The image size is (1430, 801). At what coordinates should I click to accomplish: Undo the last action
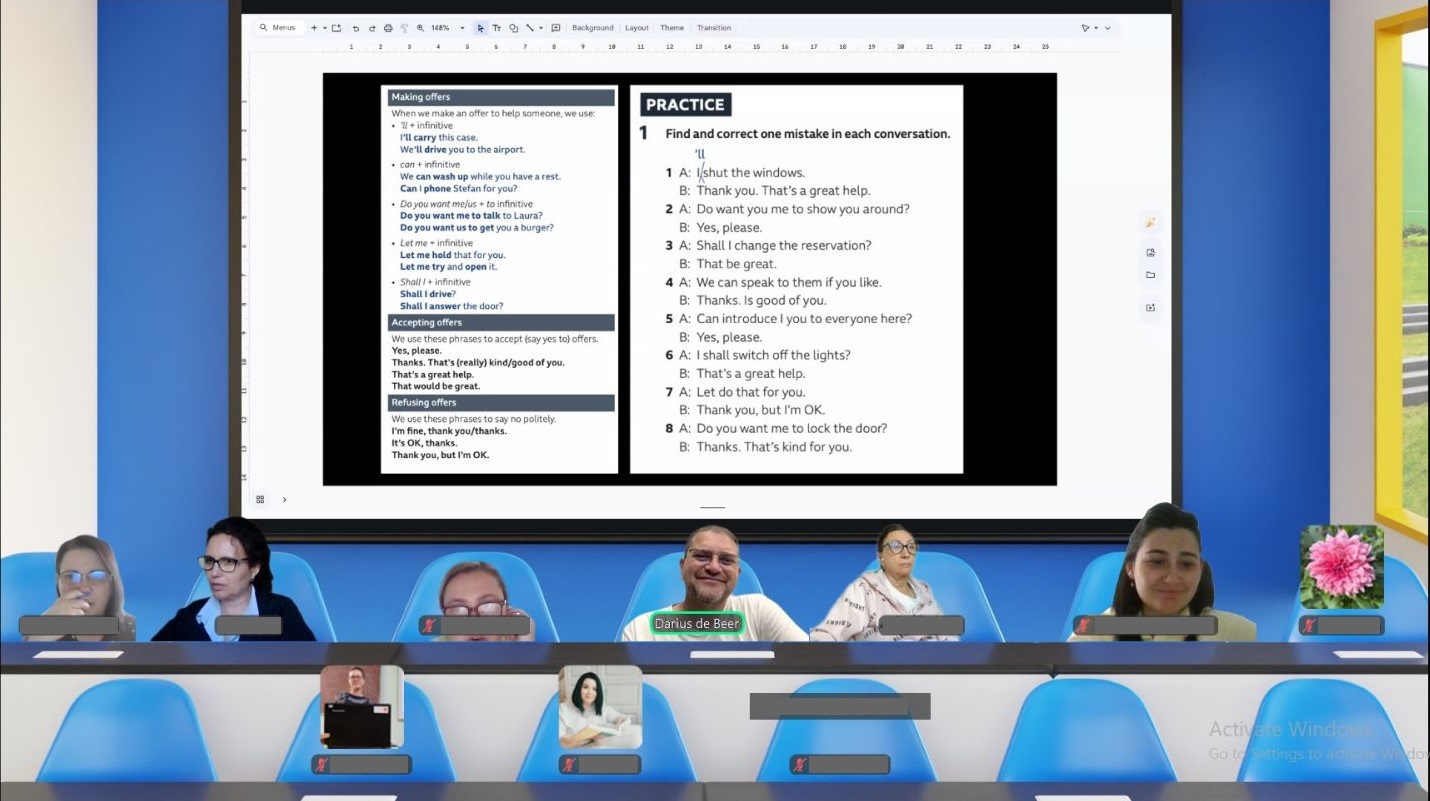click(x=355, y=28)
